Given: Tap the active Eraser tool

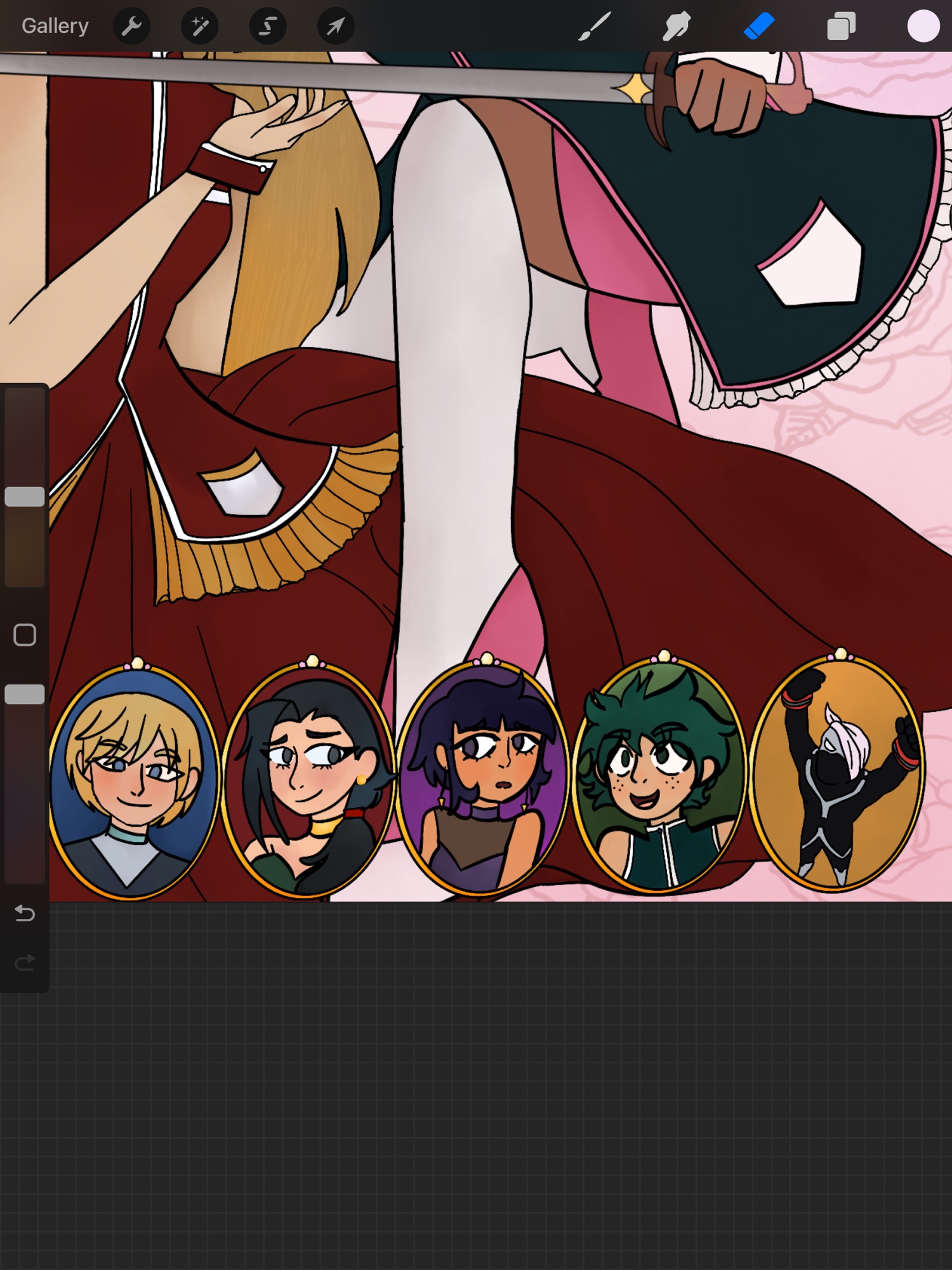Looking at the screenshot, I should 759,26.
